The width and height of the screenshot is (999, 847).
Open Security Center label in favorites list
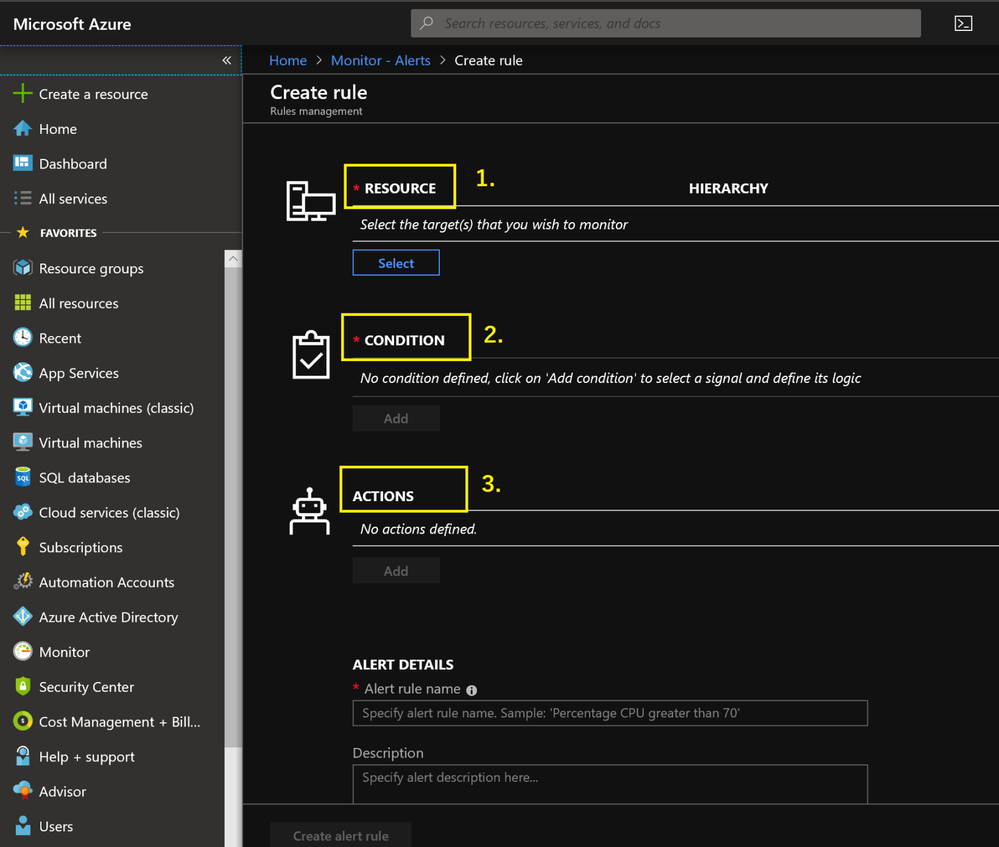87,687
